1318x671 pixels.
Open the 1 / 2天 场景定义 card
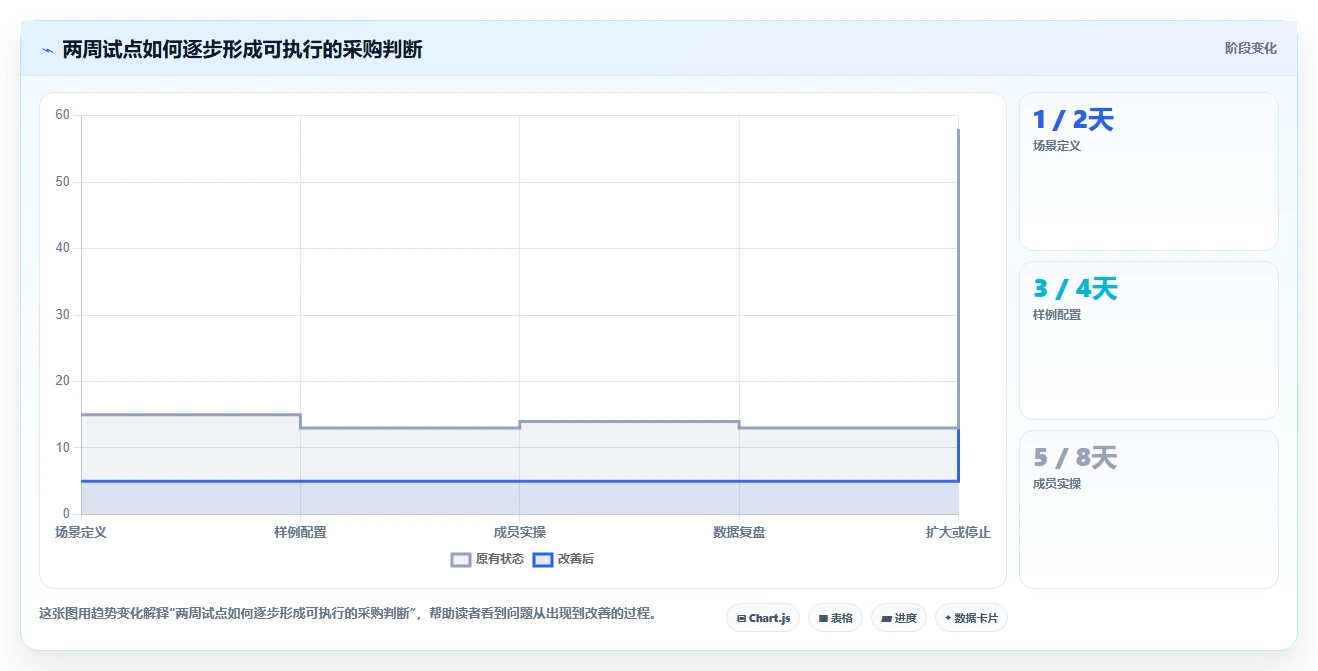[1148, 171]
